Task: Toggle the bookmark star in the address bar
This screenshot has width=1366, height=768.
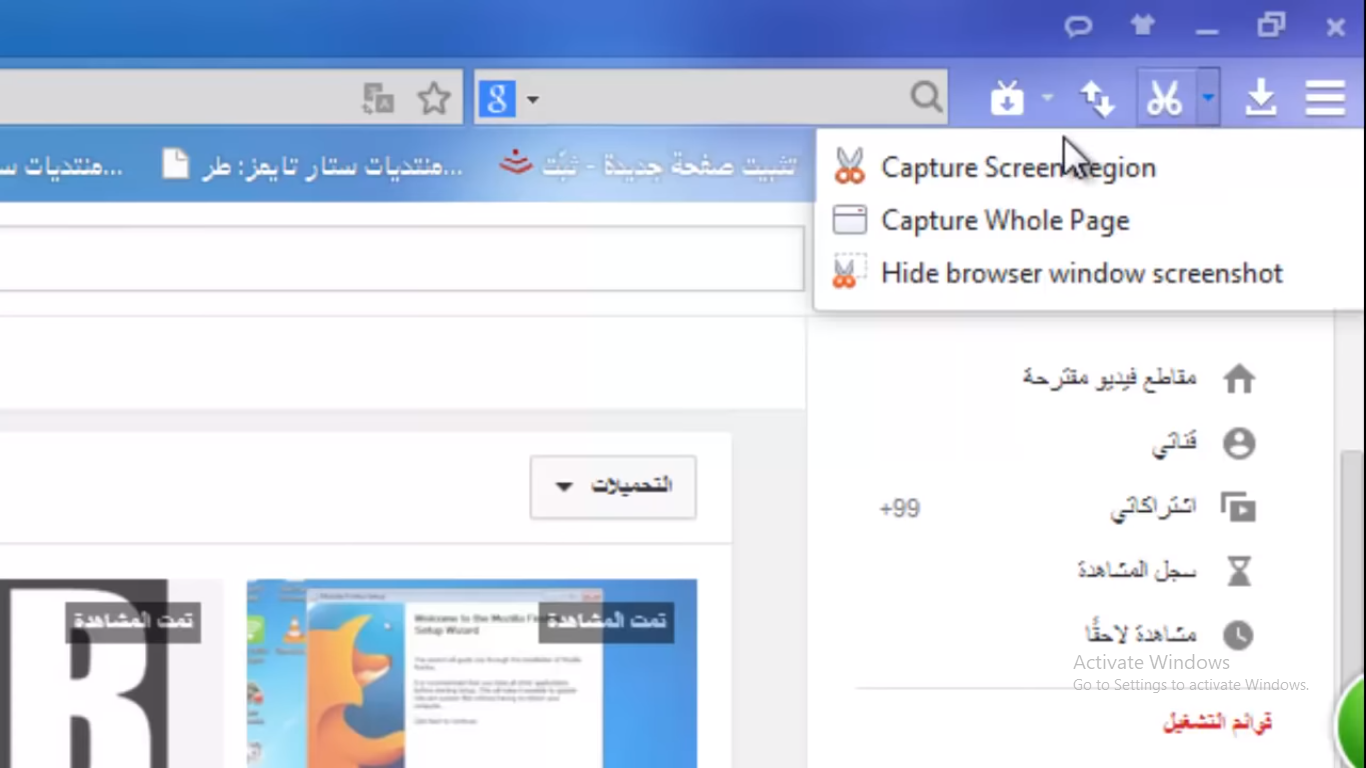Action: coord(434,97)
